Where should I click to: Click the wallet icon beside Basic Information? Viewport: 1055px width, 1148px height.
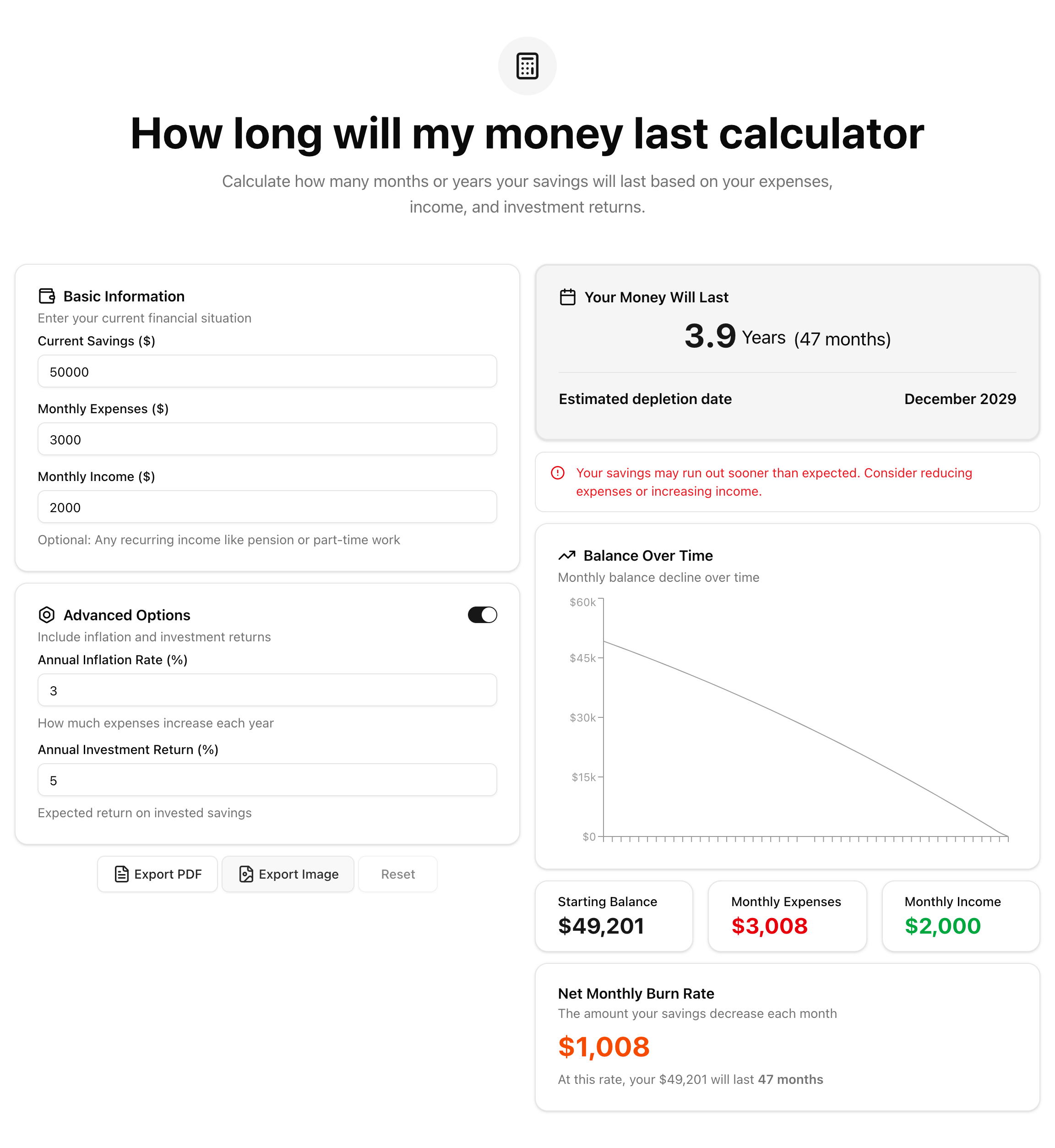tap(46, 295)
